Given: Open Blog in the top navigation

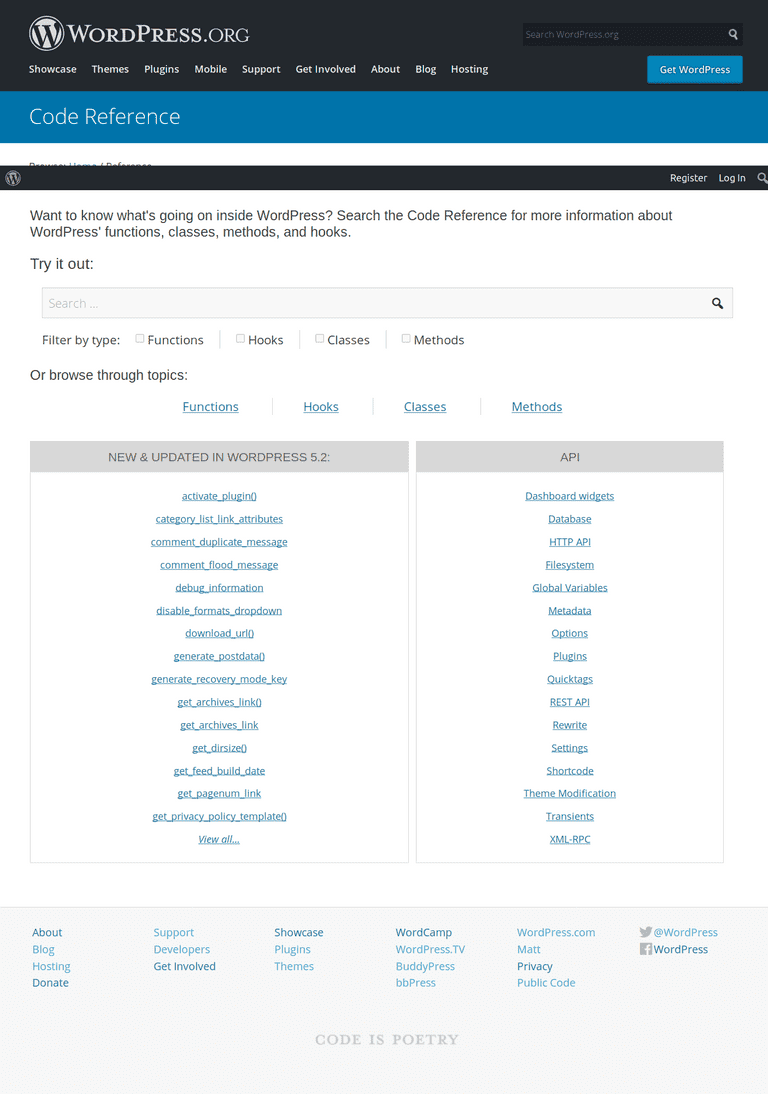Looking at the screenshot, I should 426,69.
